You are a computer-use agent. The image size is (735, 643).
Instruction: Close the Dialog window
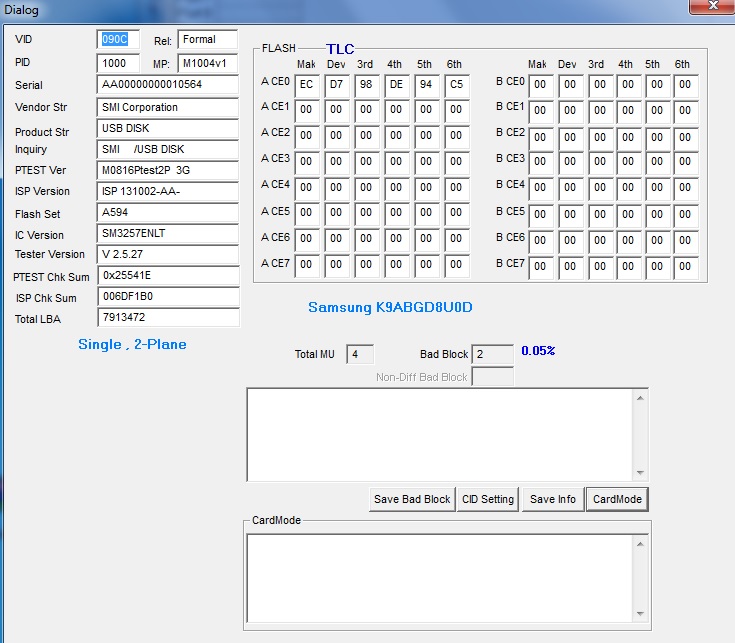(x=712, y=6)
